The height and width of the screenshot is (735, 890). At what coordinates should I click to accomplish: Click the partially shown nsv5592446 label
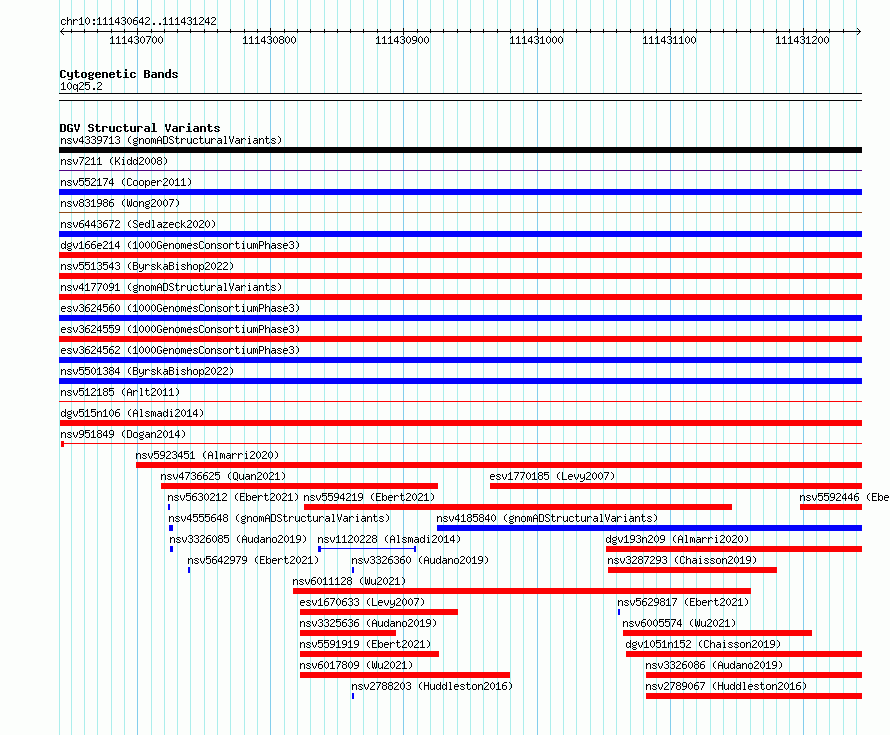point(844,497)
